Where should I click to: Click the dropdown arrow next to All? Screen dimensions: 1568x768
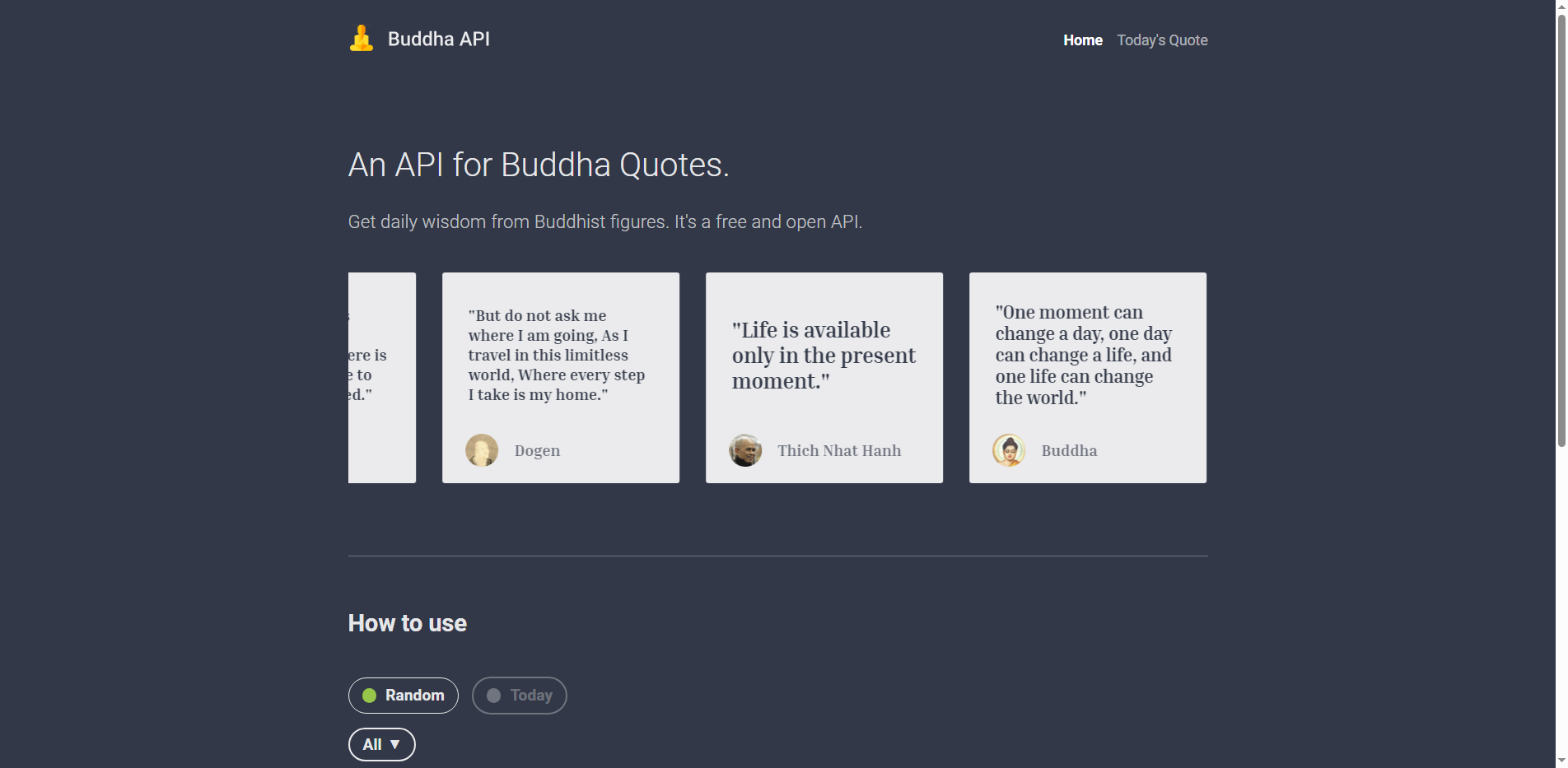click(396, 744)
